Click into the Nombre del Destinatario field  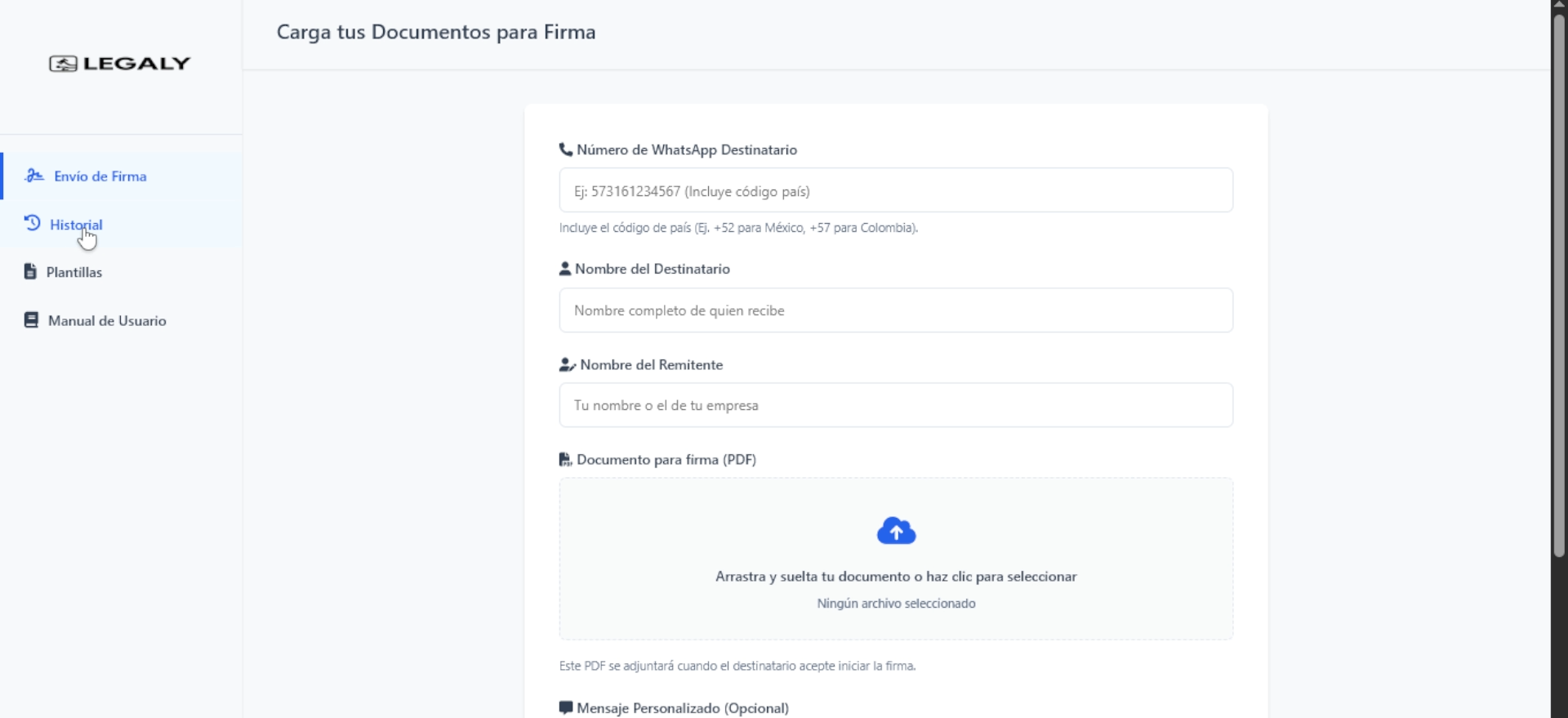896,310
